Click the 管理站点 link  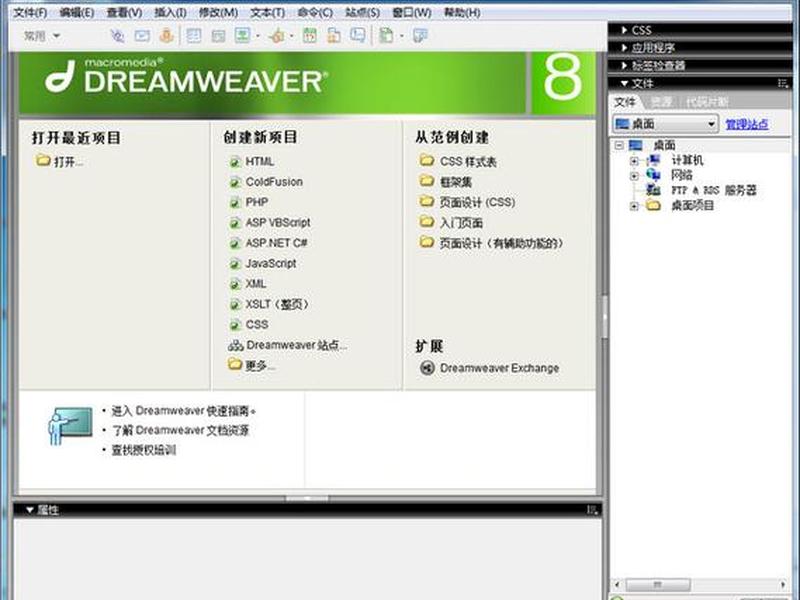tap(747, 124)
